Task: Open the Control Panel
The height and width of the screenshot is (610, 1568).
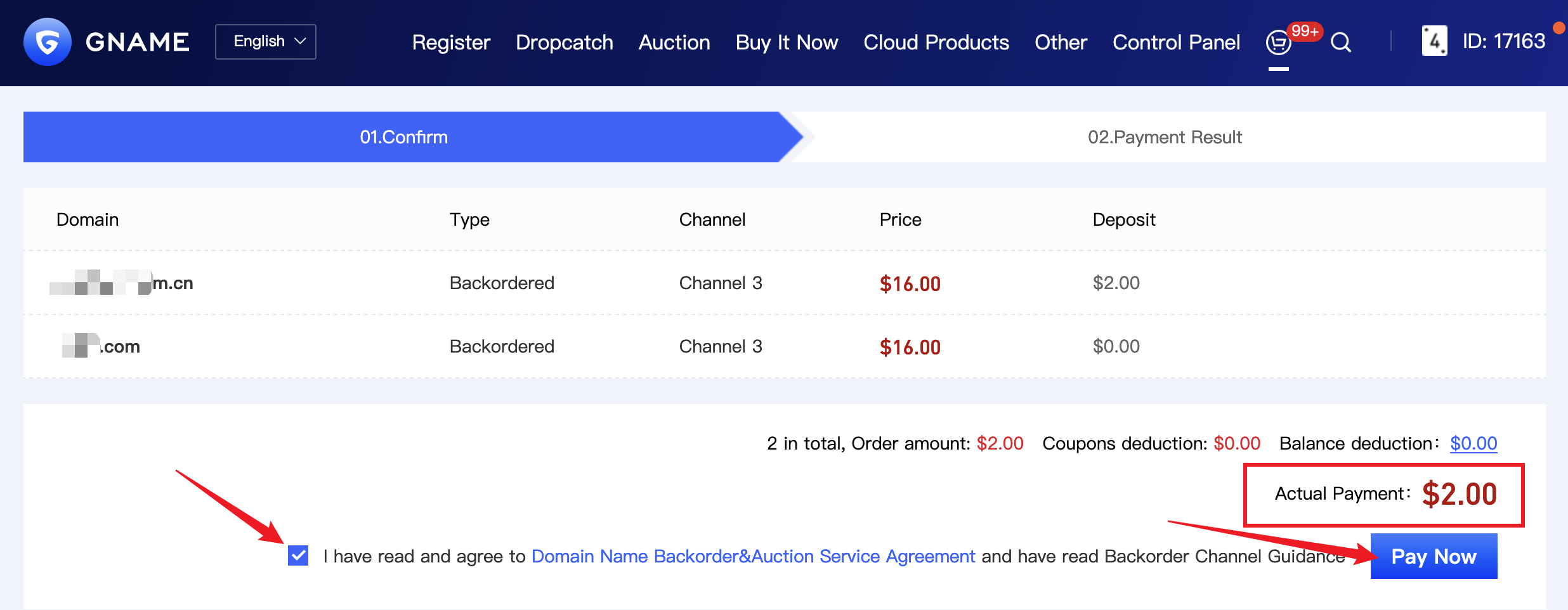Action: click(x=1176, y=42)
